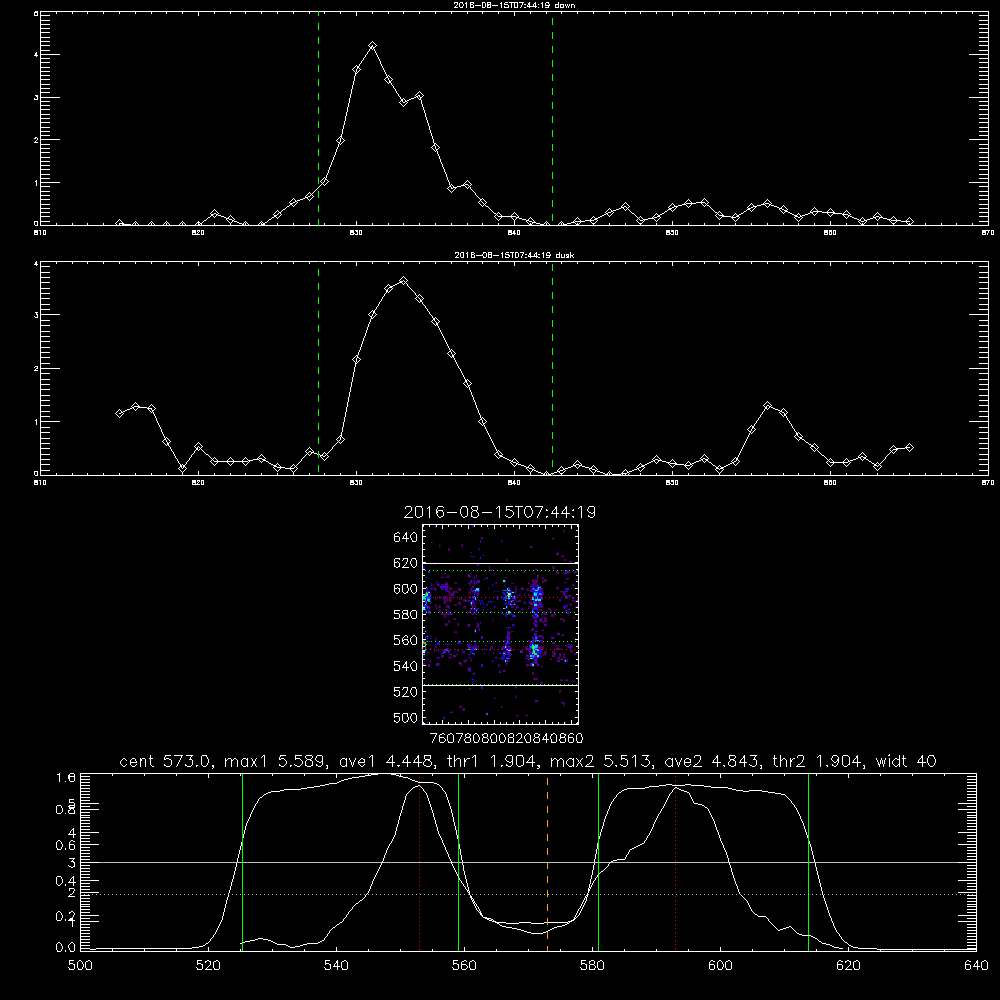This screenshot has width=1000, height=1000.
Task: Click the second green dashed line in dusk plot
Action: pyautogui.click(x=552, y=368)
